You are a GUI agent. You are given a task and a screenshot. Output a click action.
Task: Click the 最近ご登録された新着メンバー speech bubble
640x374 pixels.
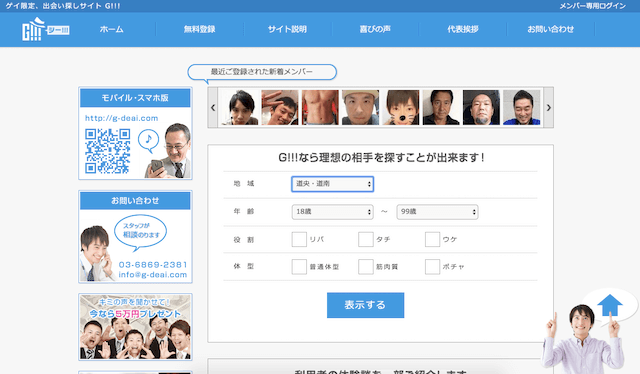262,72
